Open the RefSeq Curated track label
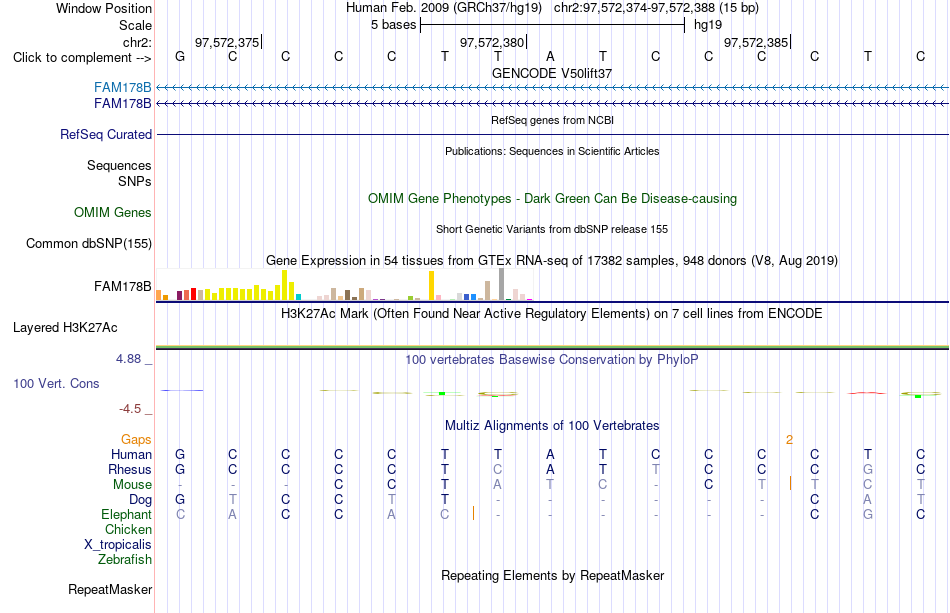 [106, 134]
